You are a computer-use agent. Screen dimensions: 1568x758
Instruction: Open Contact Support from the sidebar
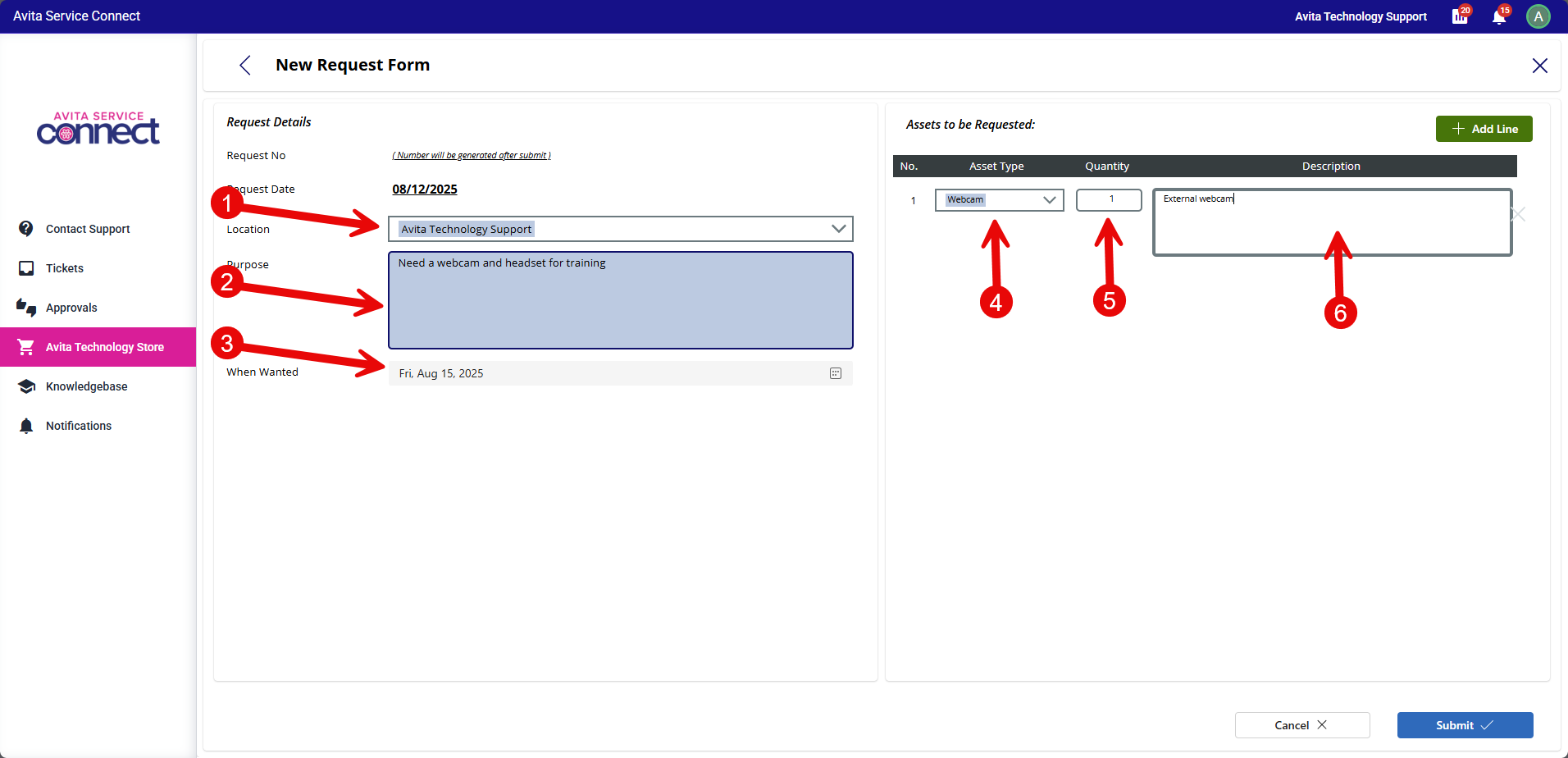pyautogui.click(x=98, y=229)
